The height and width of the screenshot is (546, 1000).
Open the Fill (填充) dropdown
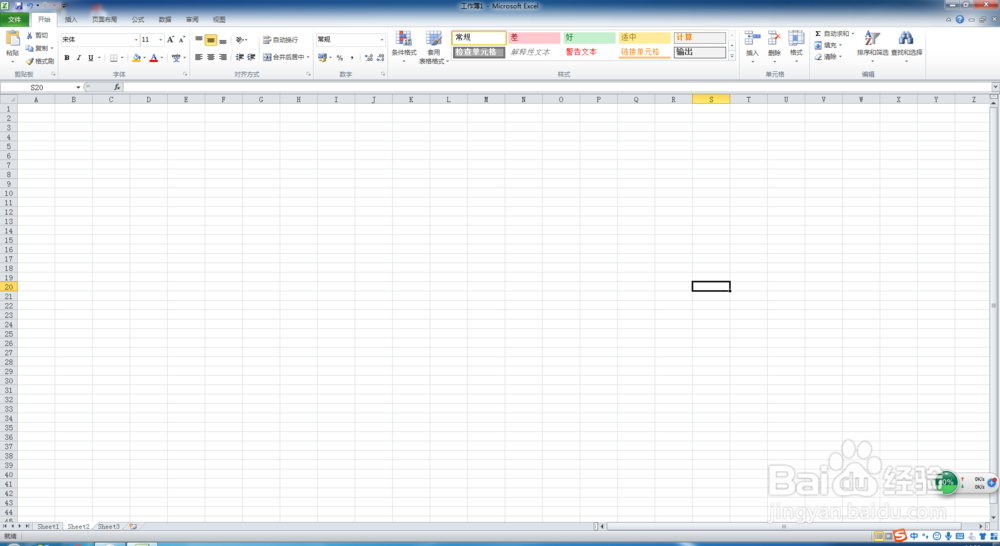pyautogui.click(x=828, y=45)
